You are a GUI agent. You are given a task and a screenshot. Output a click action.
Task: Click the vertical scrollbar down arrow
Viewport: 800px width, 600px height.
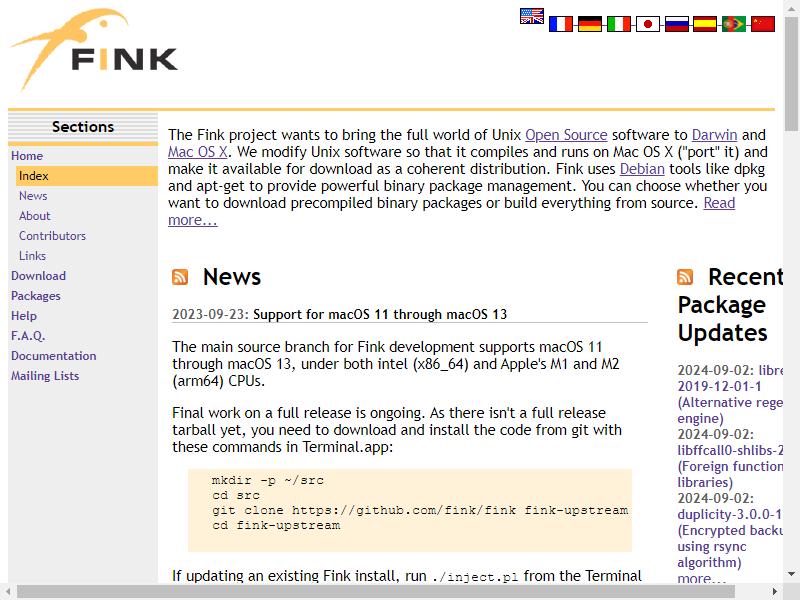tap(791, 575)
